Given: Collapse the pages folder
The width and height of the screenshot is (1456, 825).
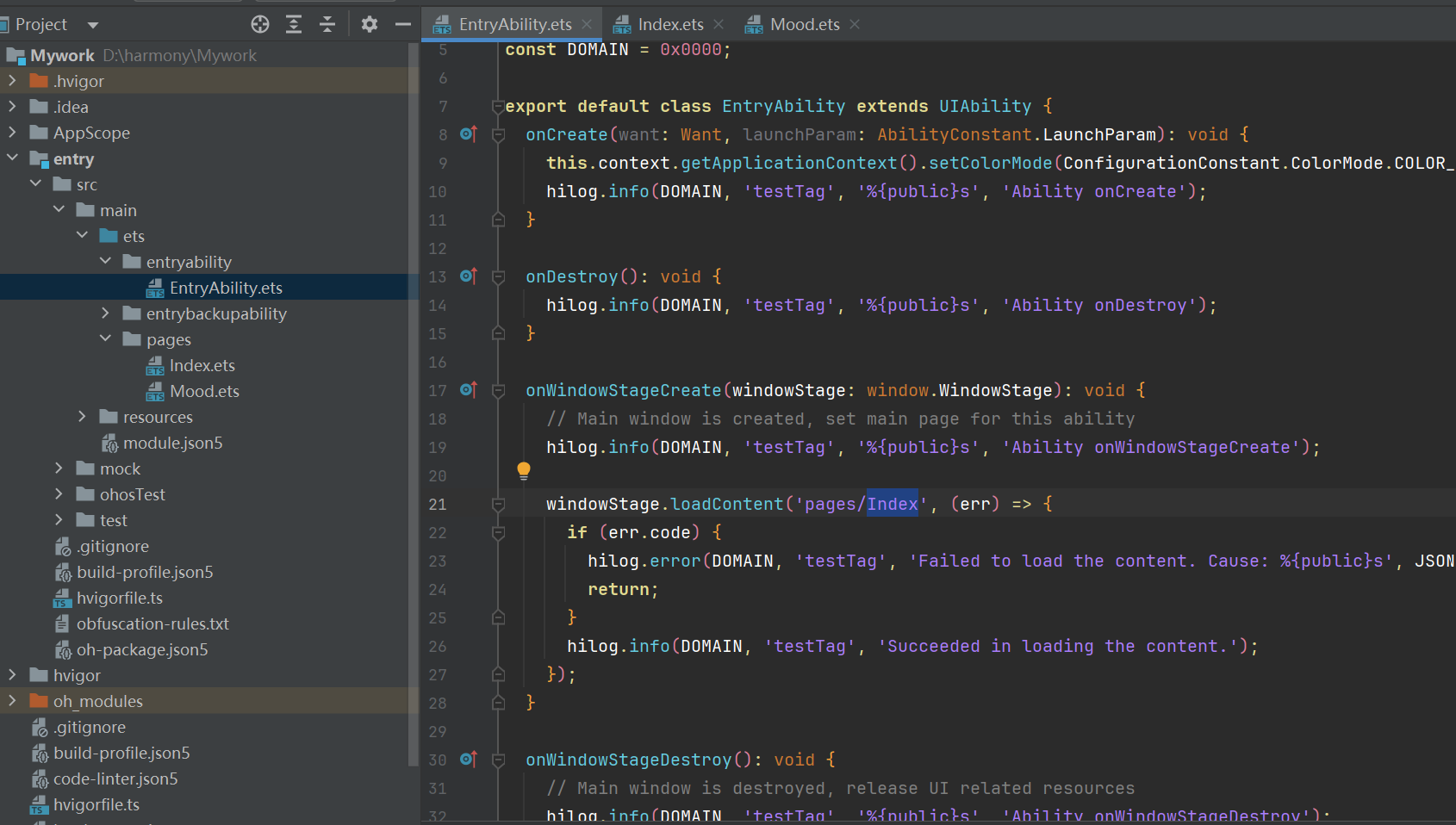Looking at the screenshot, I should point(105,339).
